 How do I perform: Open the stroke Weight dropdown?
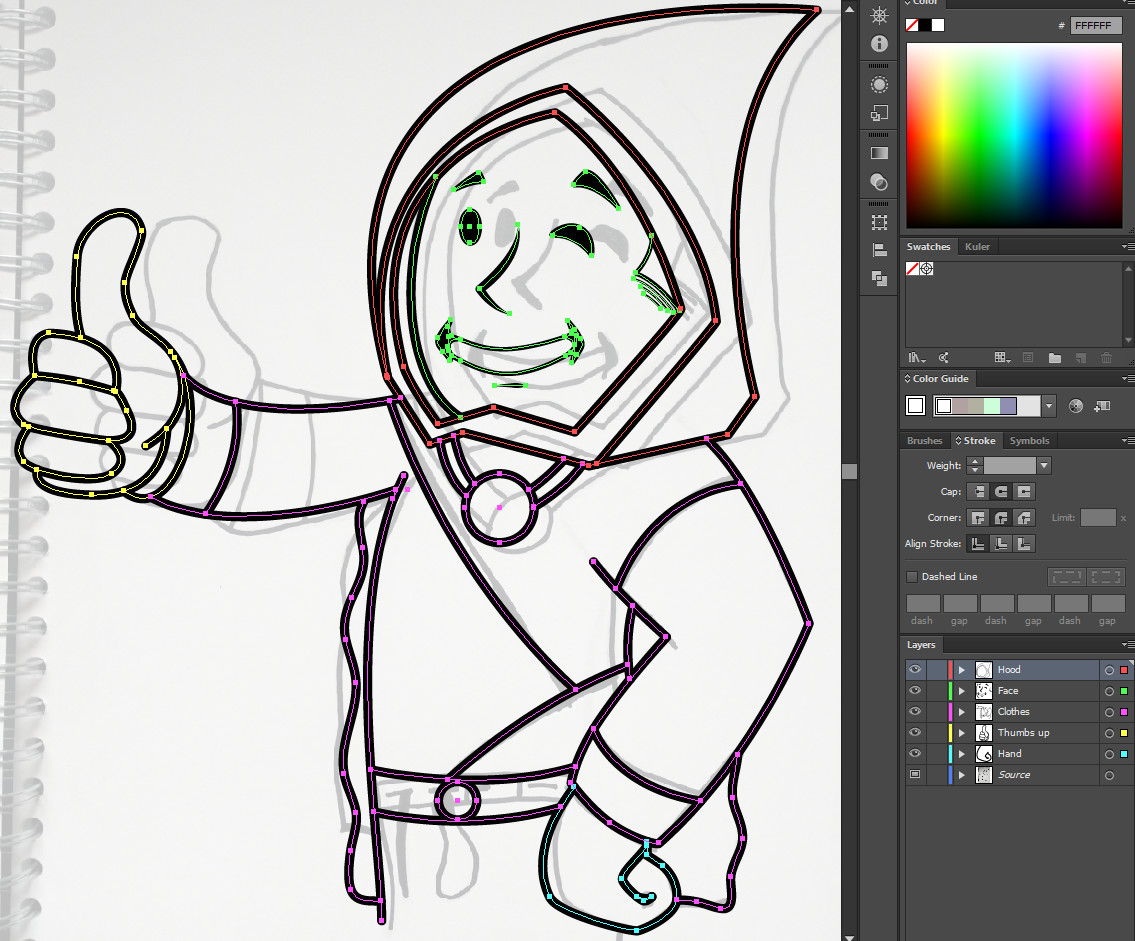point(1043,465)
